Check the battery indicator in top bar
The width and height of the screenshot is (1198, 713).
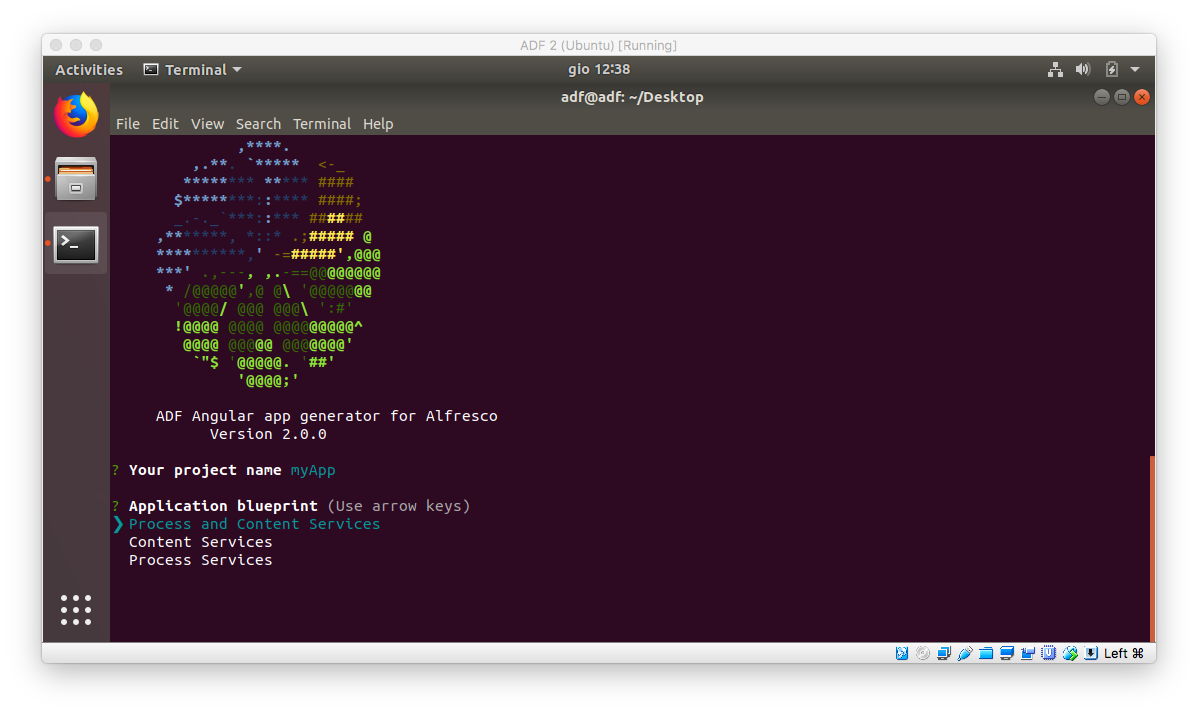point(1112,70)
